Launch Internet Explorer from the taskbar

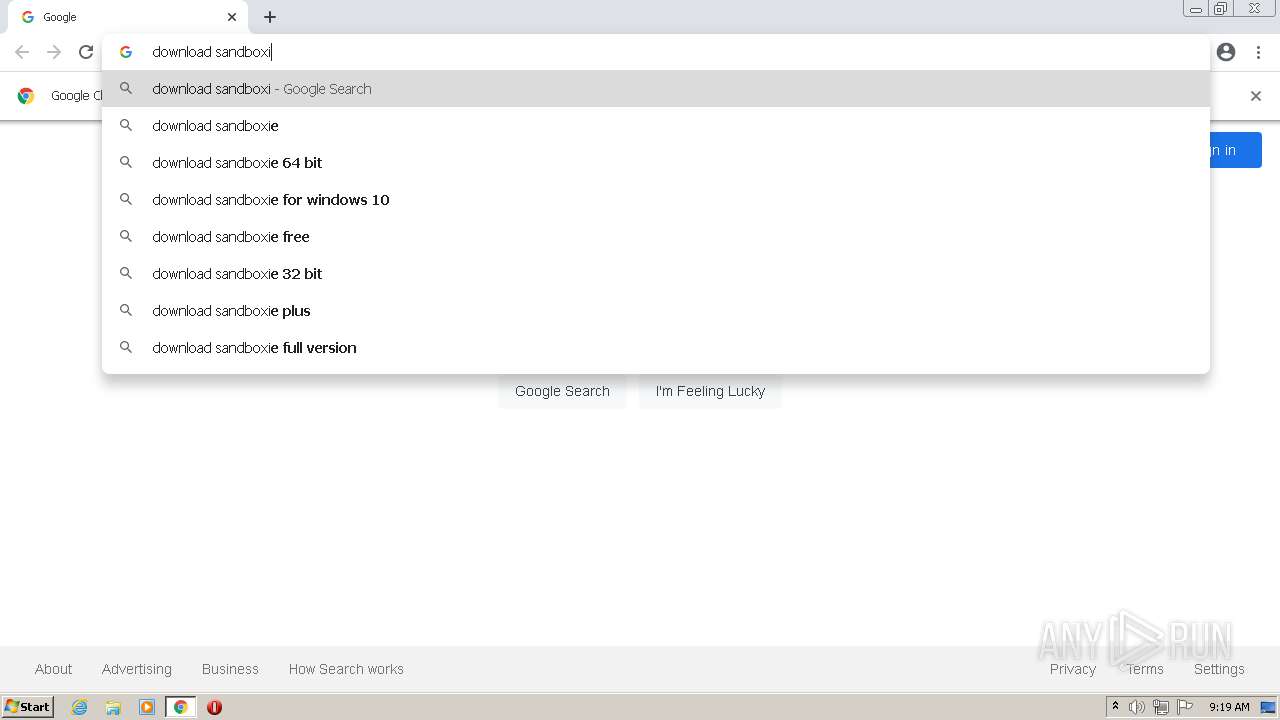point(80,707)
